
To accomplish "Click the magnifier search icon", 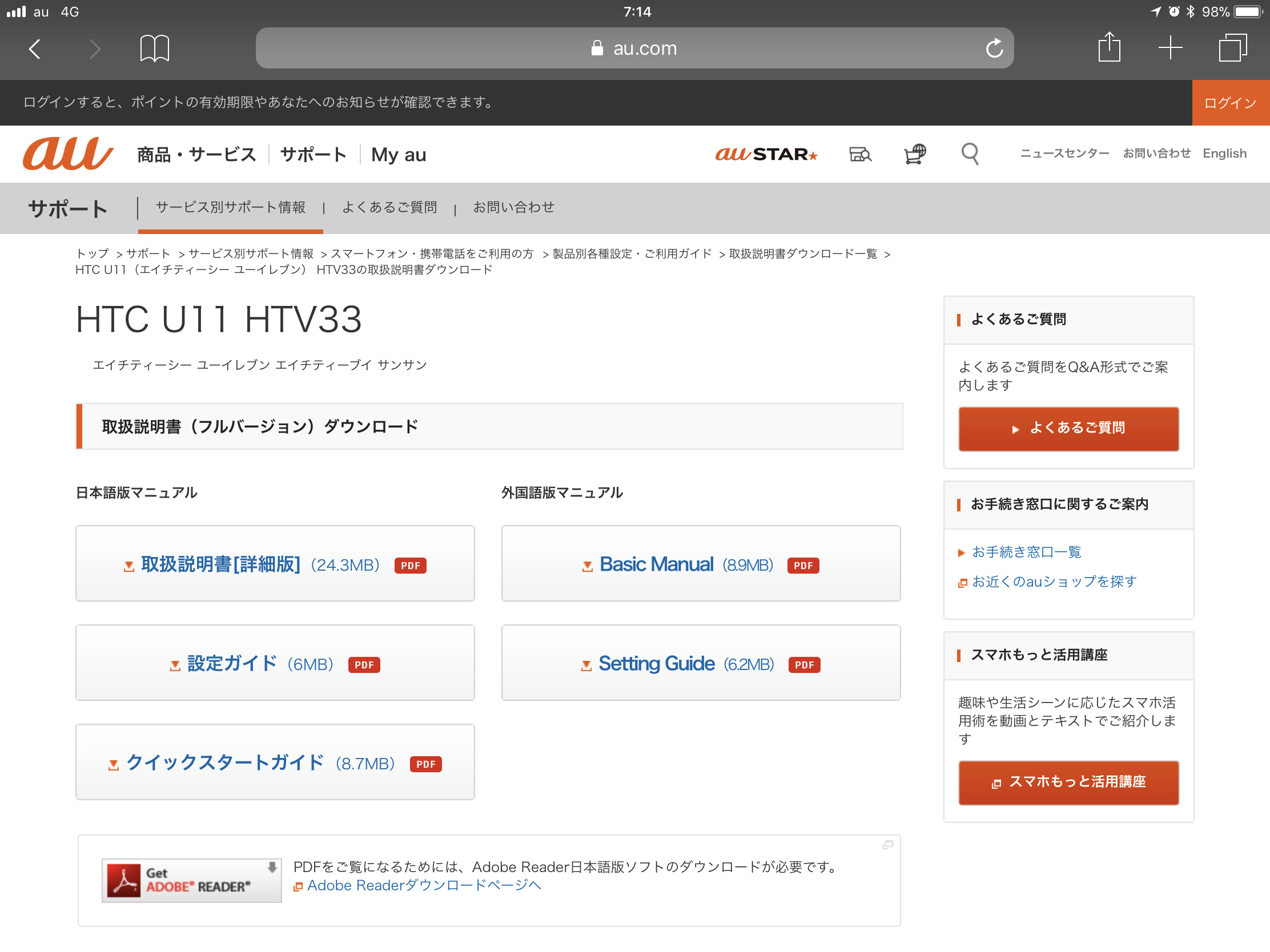I will [x=970, y=154].
